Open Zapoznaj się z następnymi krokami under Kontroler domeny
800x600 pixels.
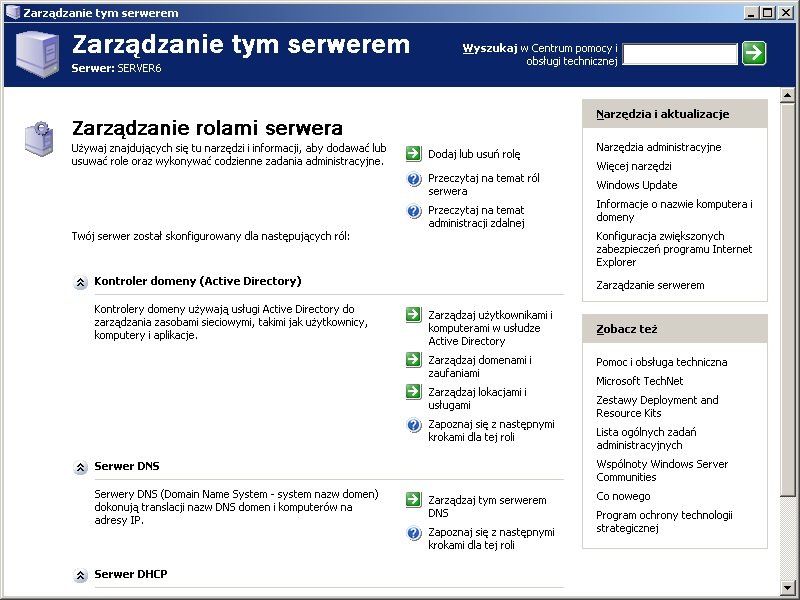click(x=491, y=431)
